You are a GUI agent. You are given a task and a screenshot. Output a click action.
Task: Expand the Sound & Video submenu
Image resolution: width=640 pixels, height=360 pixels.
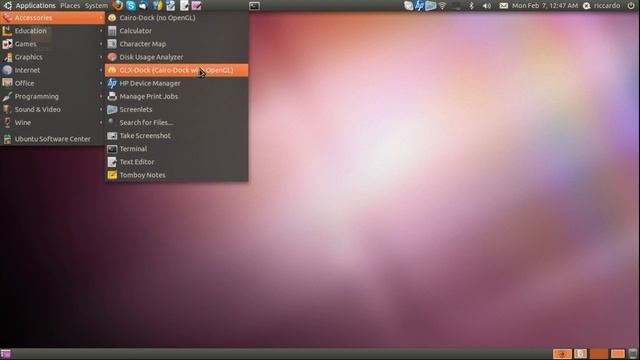point(52,109)
